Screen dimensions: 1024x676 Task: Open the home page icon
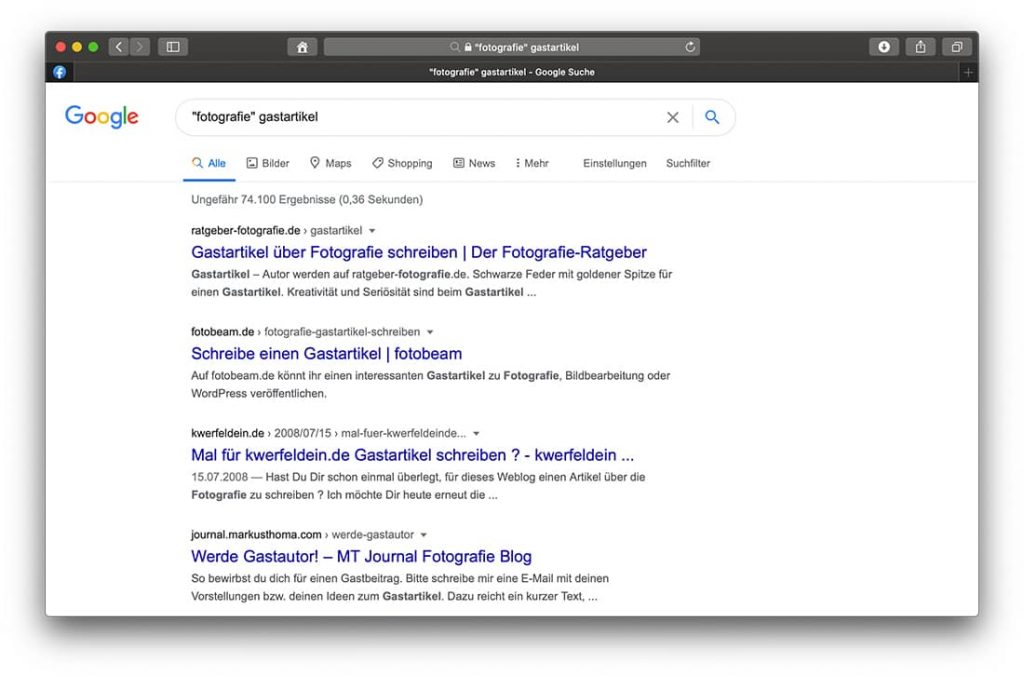302,47
